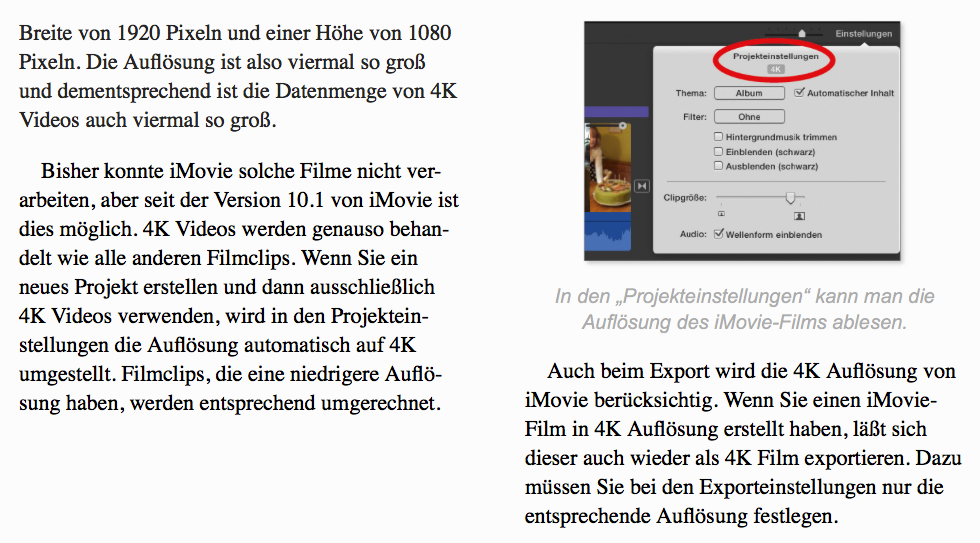Click the transition icon beside the clip
Screen dimensions: 980x543
point(642,186)
